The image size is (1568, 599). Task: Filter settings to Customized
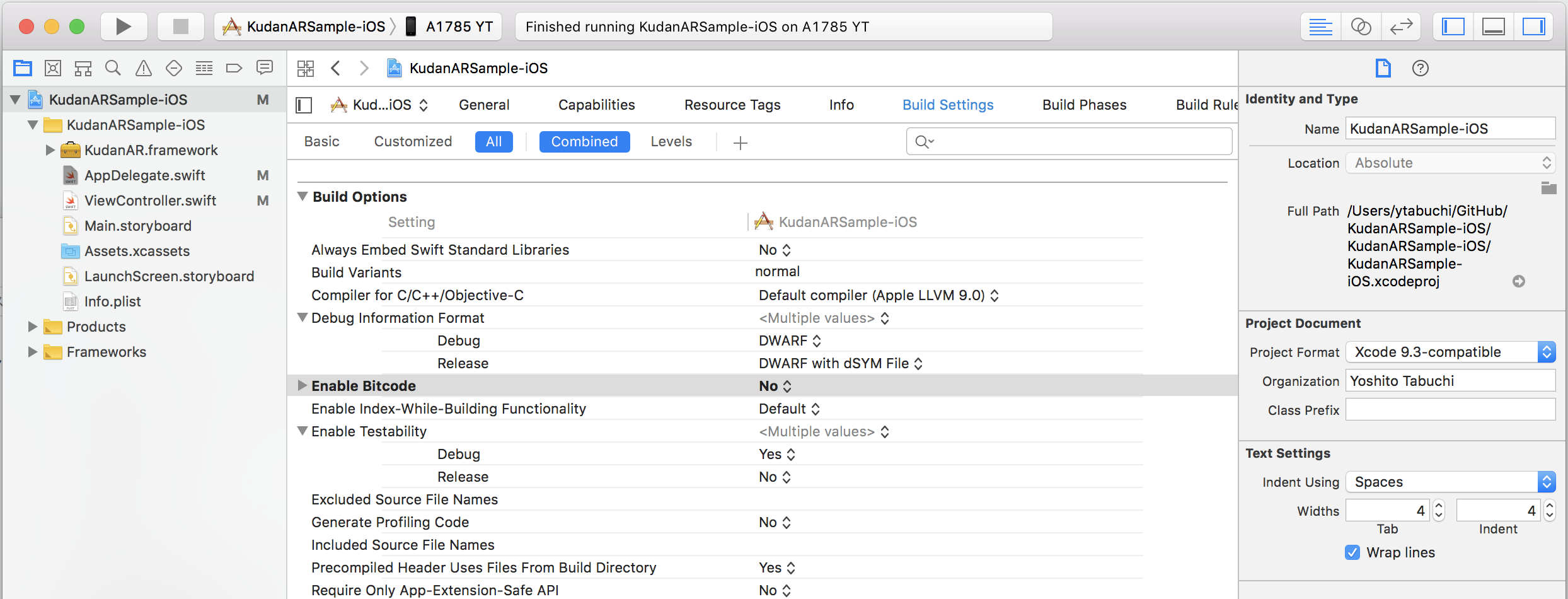point(413,141)
